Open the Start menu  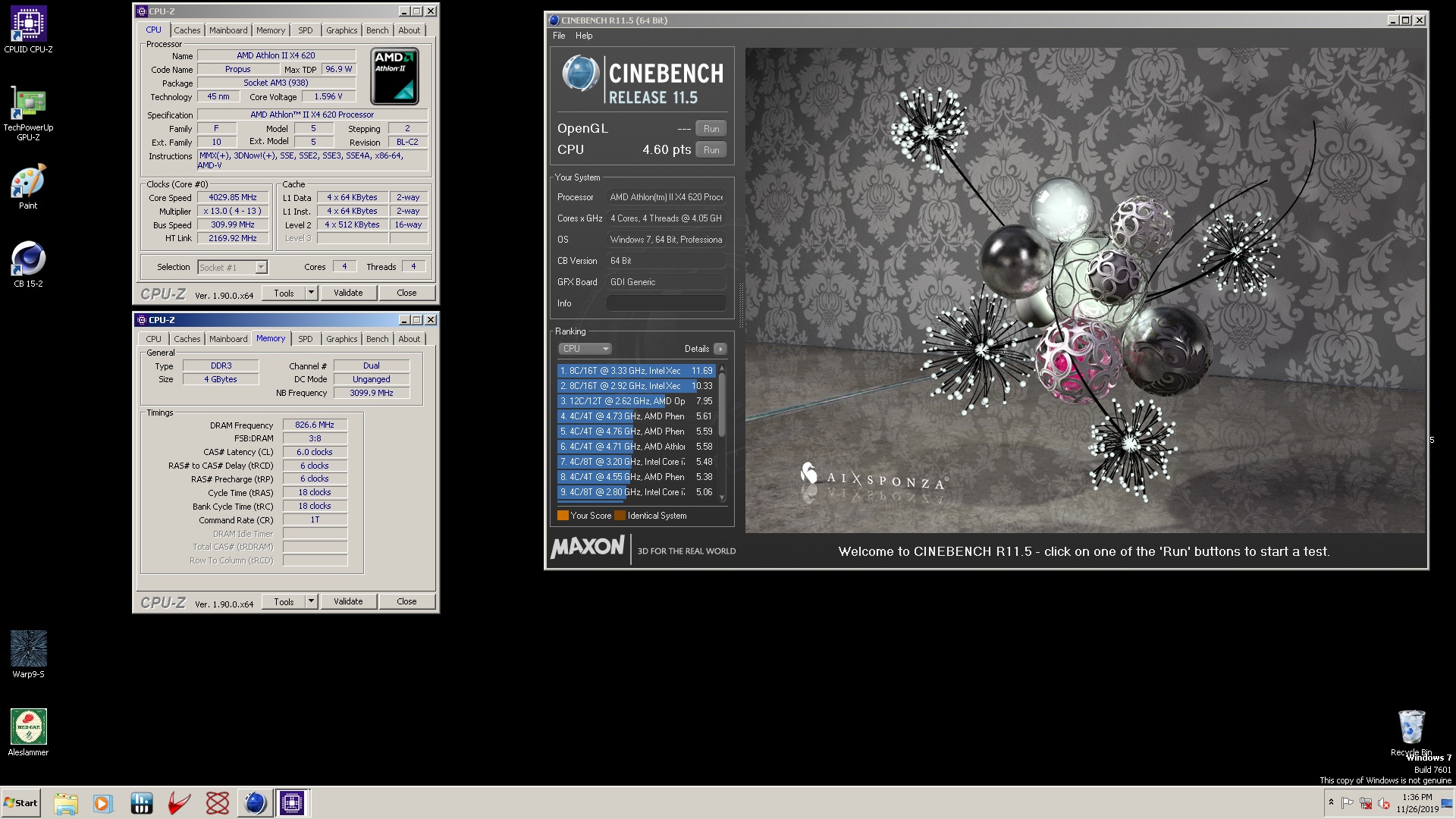pos(21,803)
